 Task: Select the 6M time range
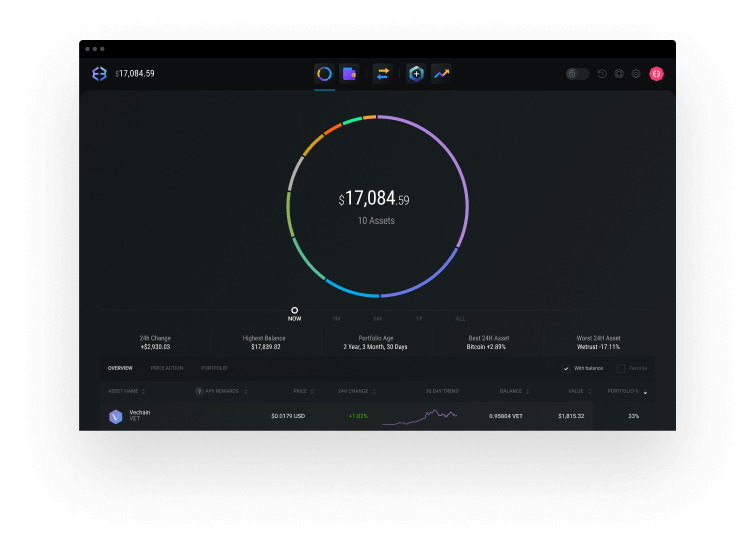[377, 319]
